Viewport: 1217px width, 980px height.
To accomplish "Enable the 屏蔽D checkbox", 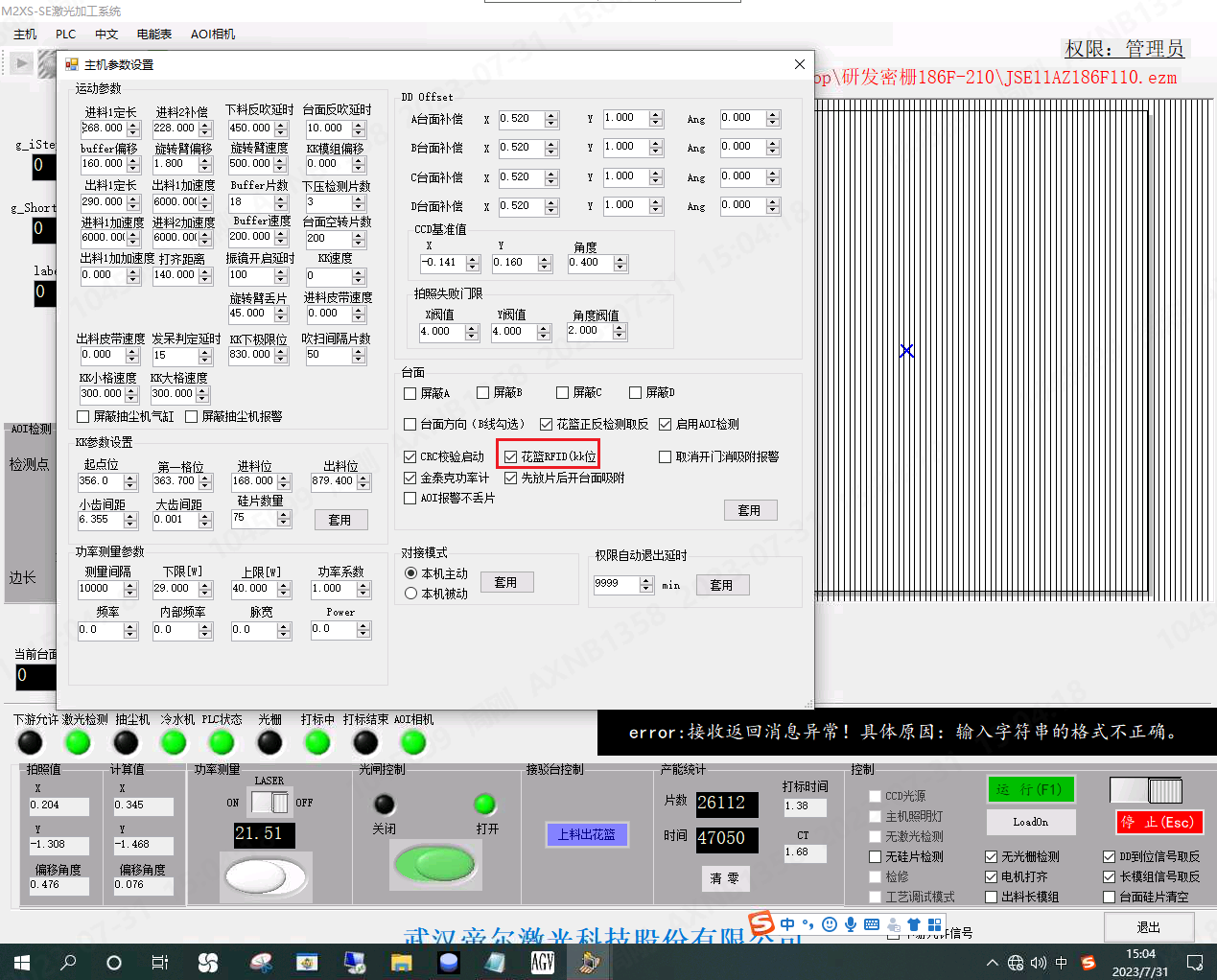I will click(635, 392).
